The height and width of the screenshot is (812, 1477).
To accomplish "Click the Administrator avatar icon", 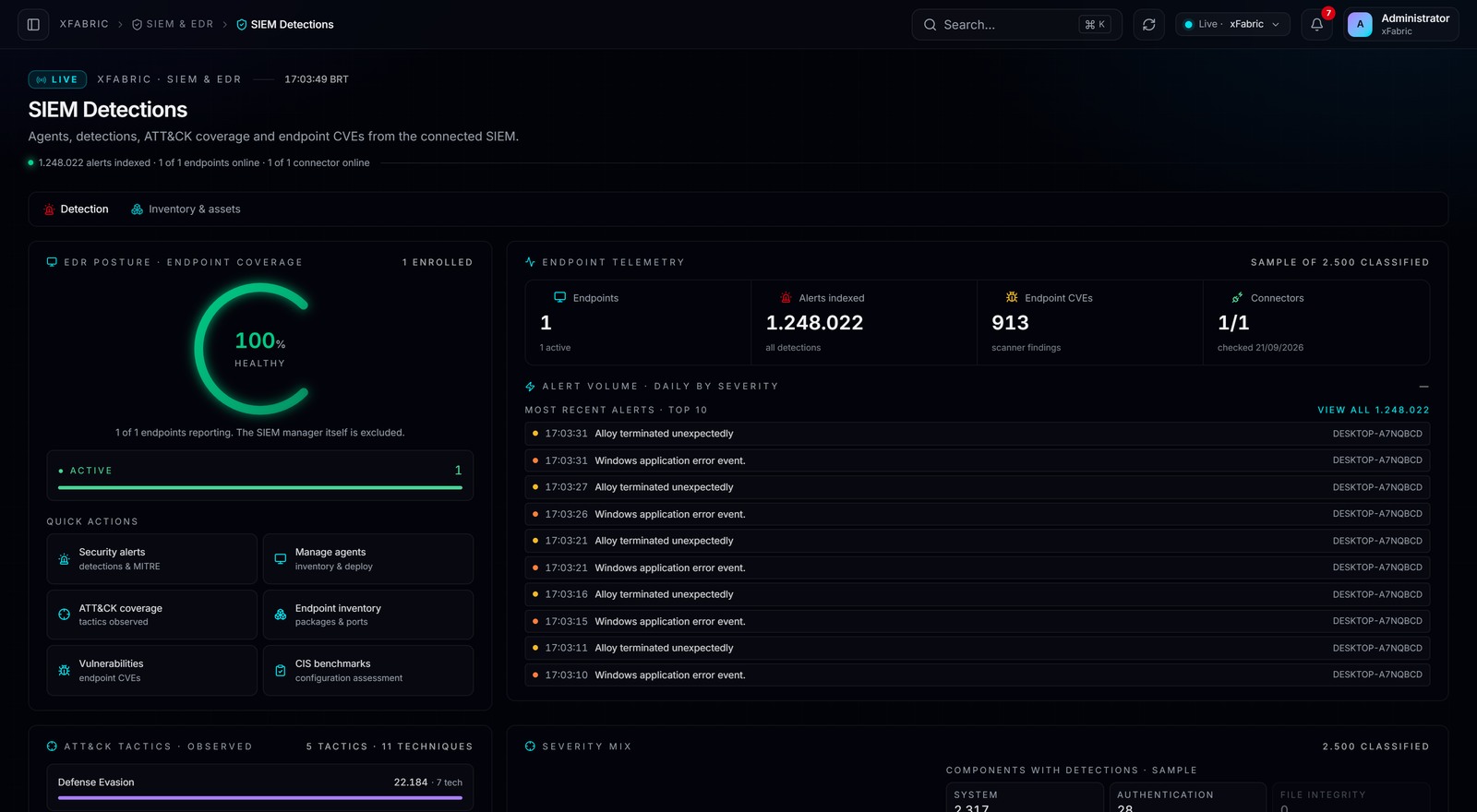I will point(1359,24).
